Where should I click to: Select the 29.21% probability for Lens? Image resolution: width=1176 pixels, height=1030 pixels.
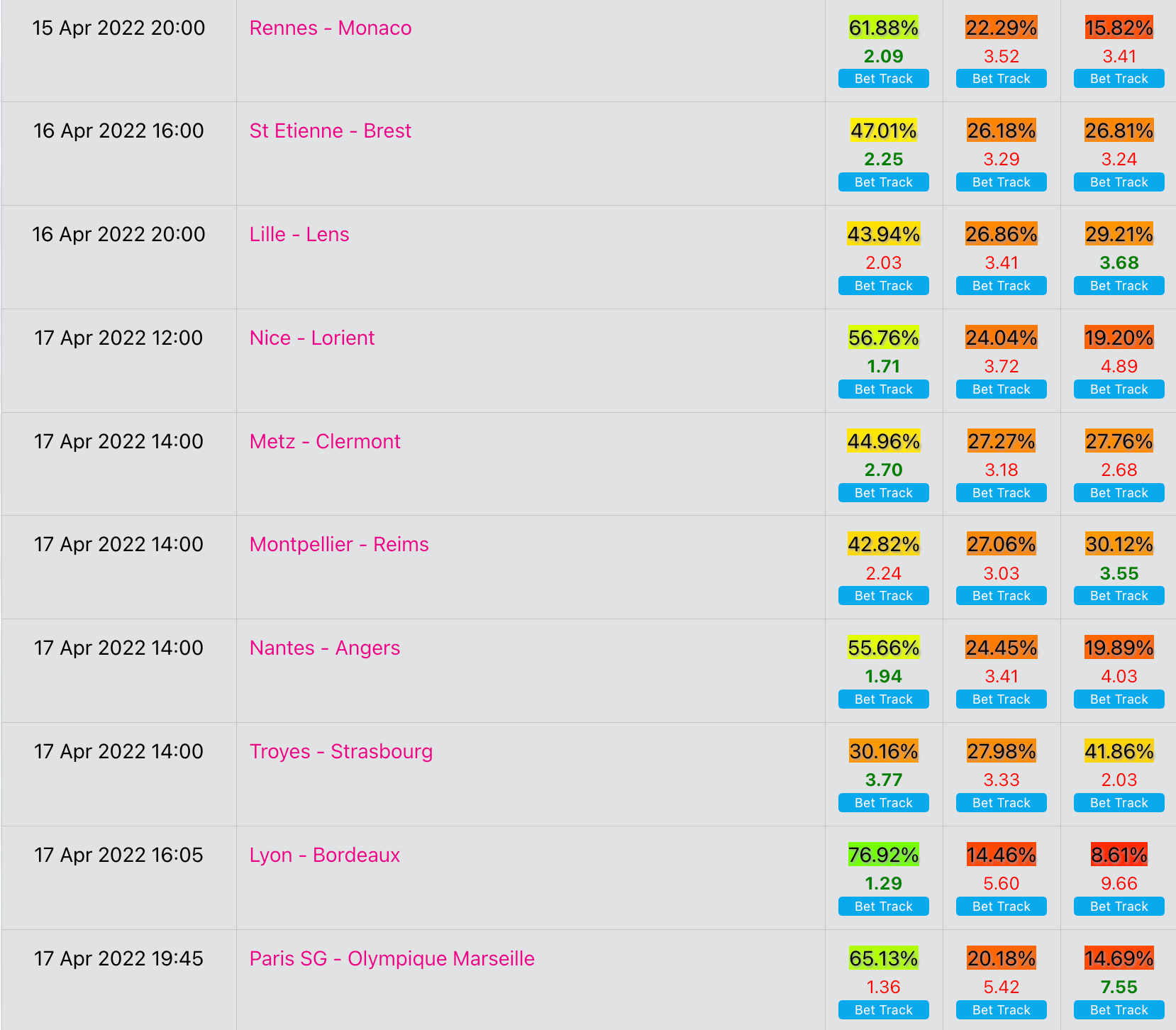click(x=1119, y=234)
